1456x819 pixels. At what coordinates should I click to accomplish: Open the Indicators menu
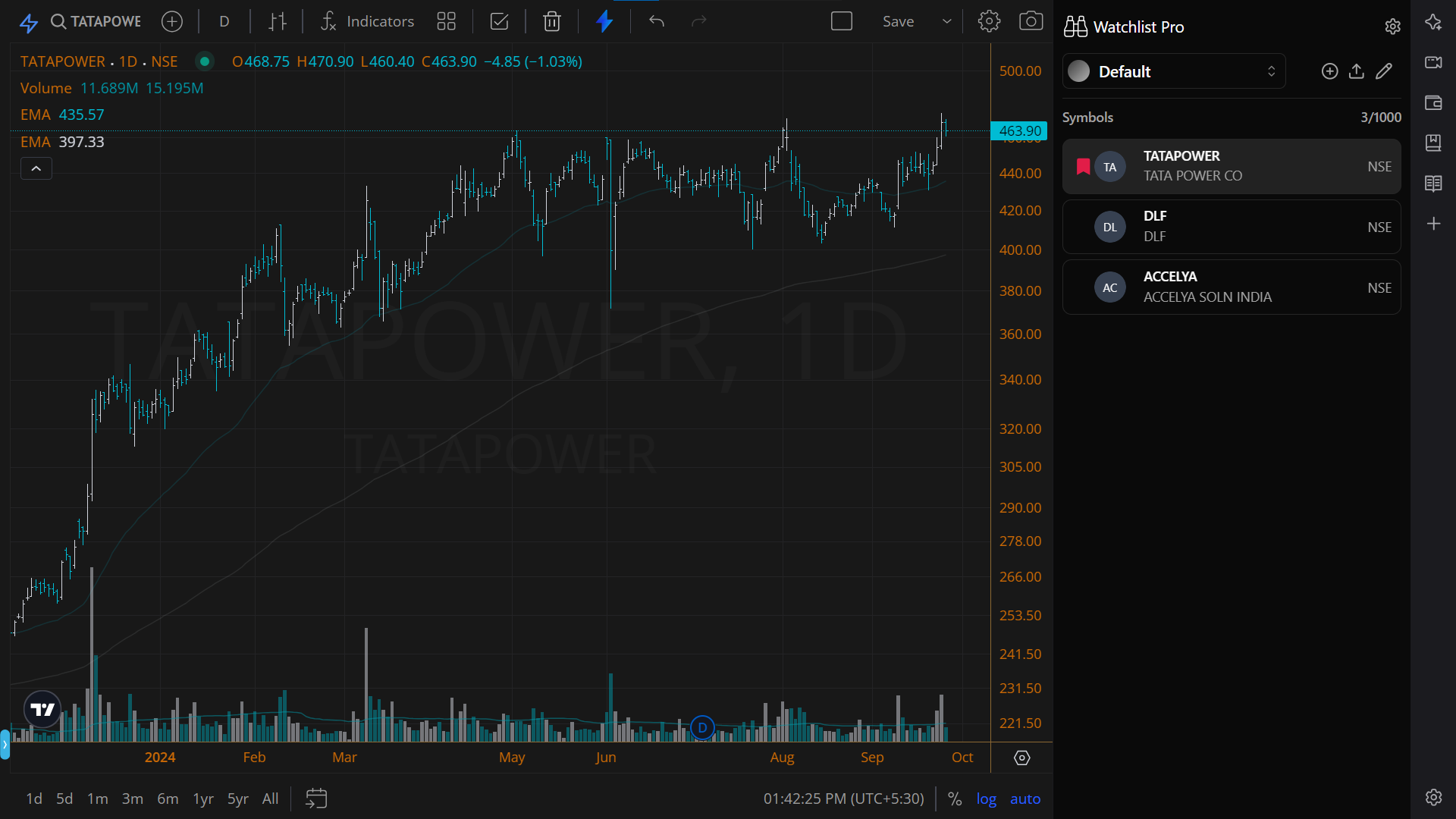tap(368, 21)
